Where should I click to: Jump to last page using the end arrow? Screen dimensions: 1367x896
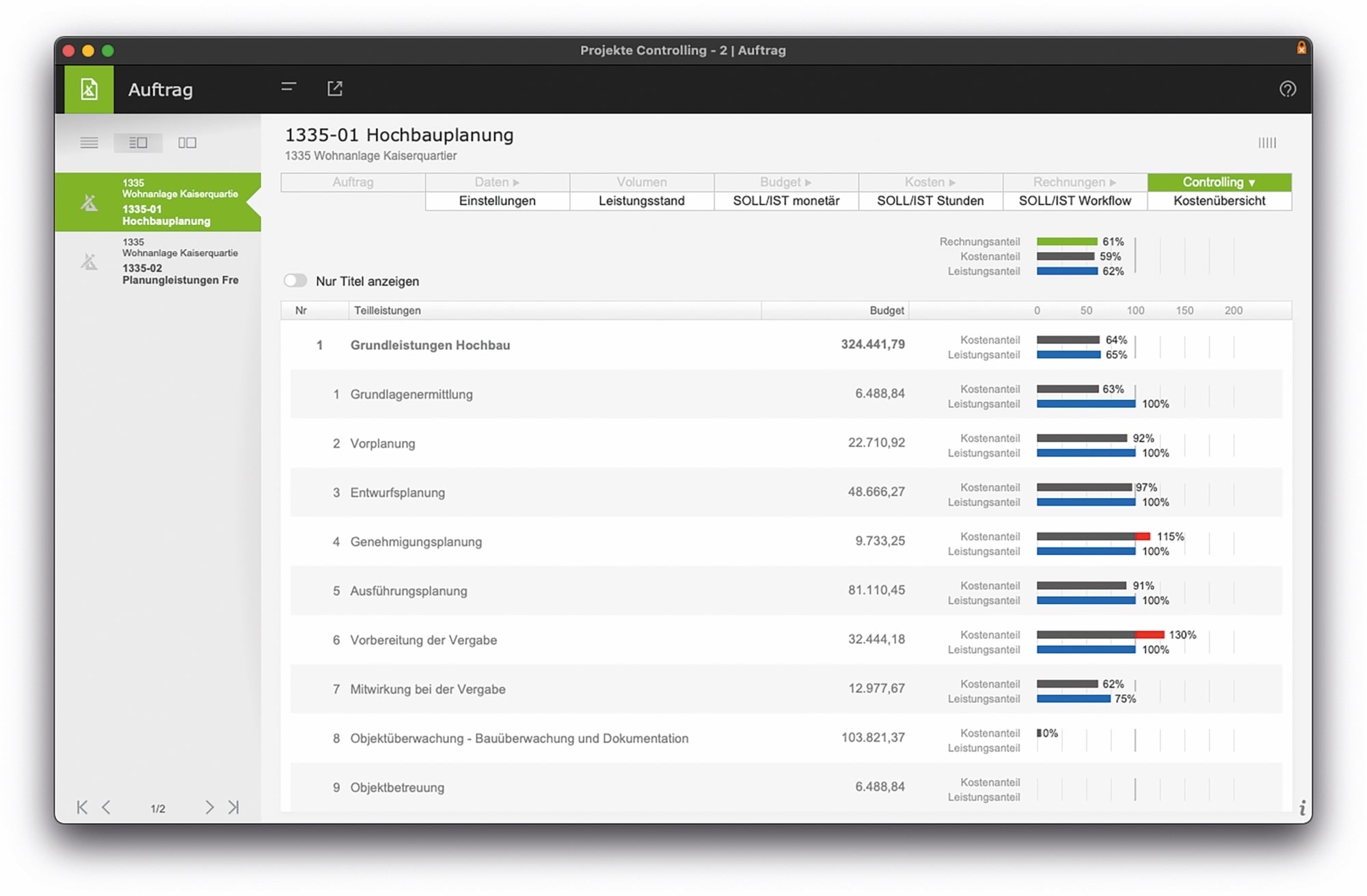pos(233,807)
